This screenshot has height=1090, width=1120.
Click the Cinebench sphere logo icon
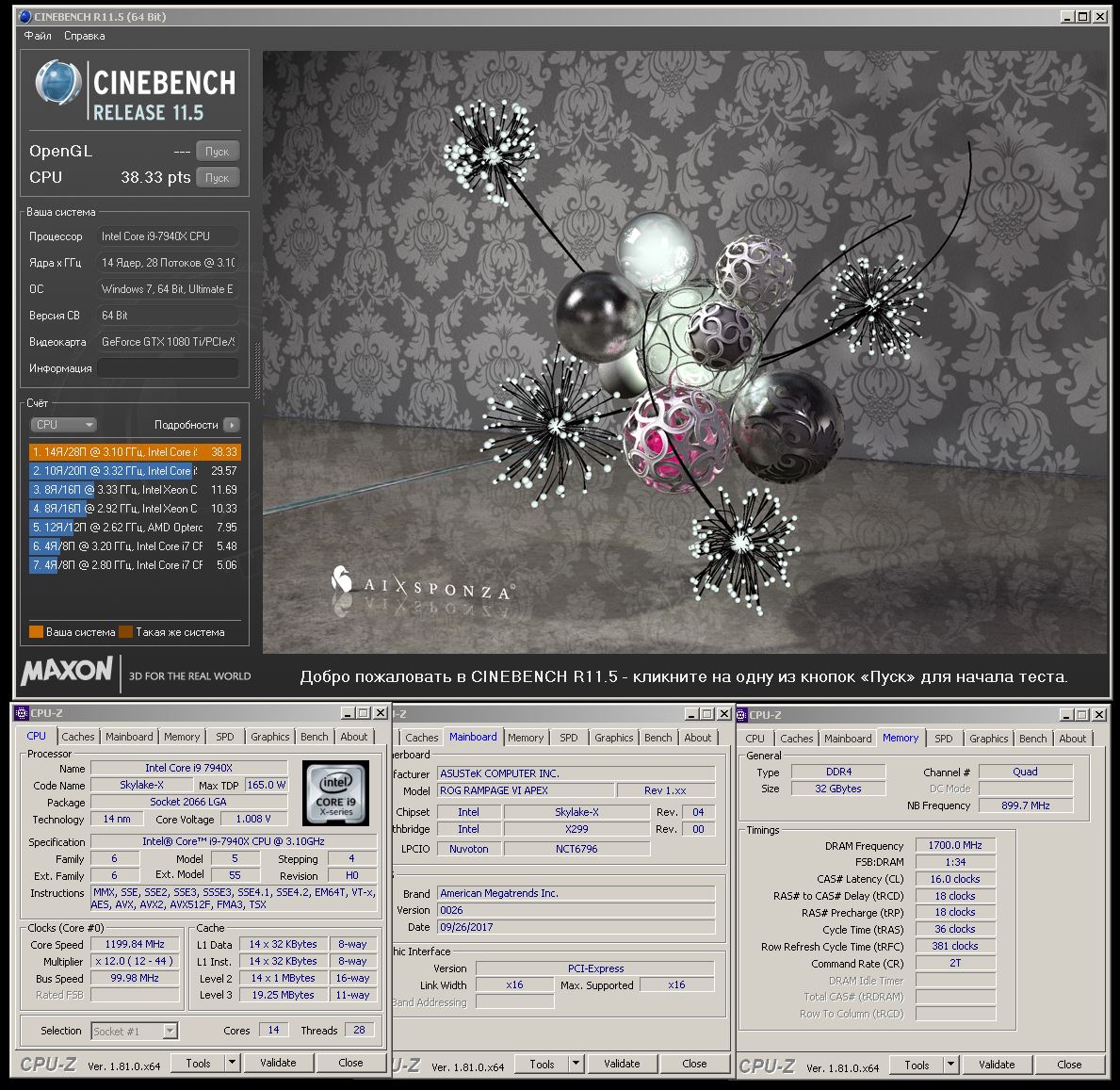point(57,82)
